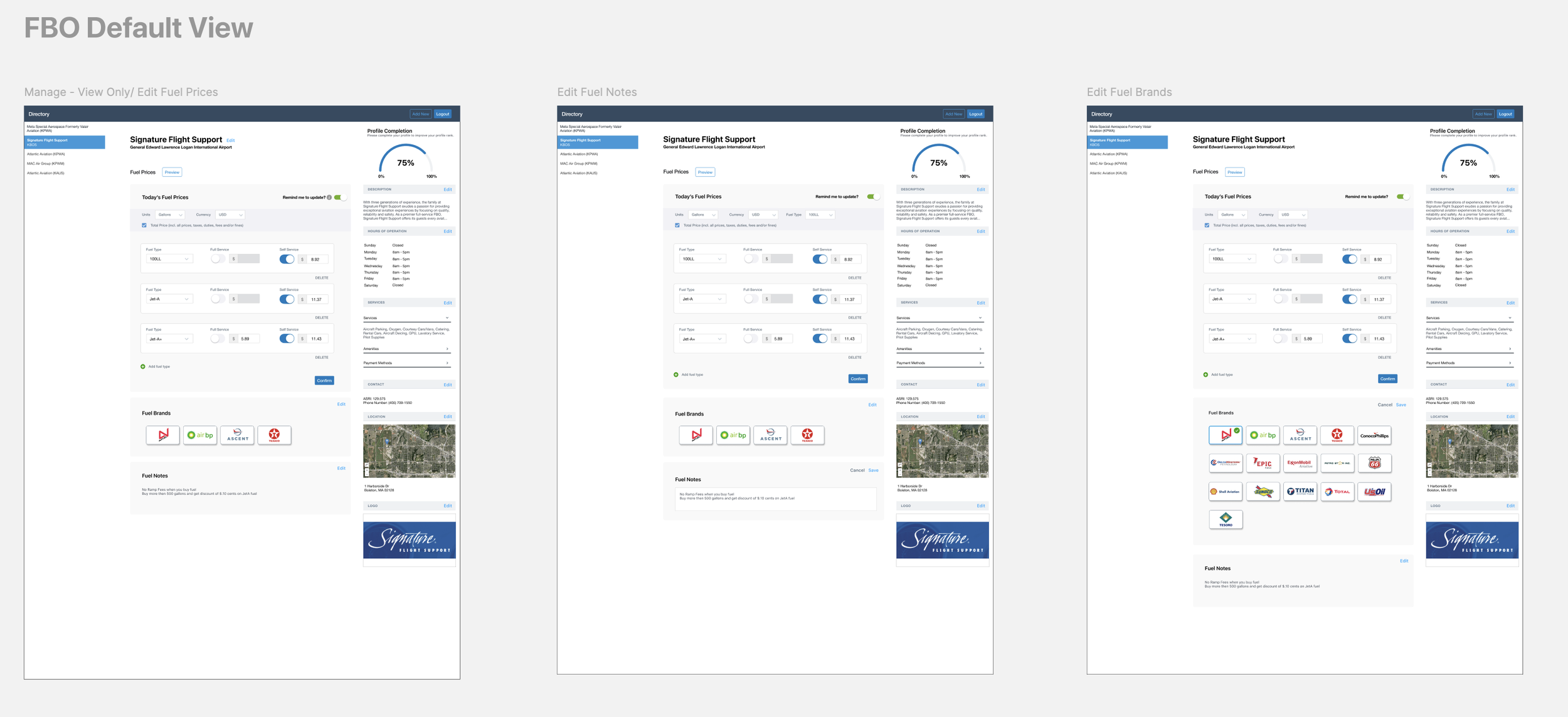The height and width of the screenshot is (717, 1568).
Task: Click info icon beside Remind me to update
Action: [329, 198]
